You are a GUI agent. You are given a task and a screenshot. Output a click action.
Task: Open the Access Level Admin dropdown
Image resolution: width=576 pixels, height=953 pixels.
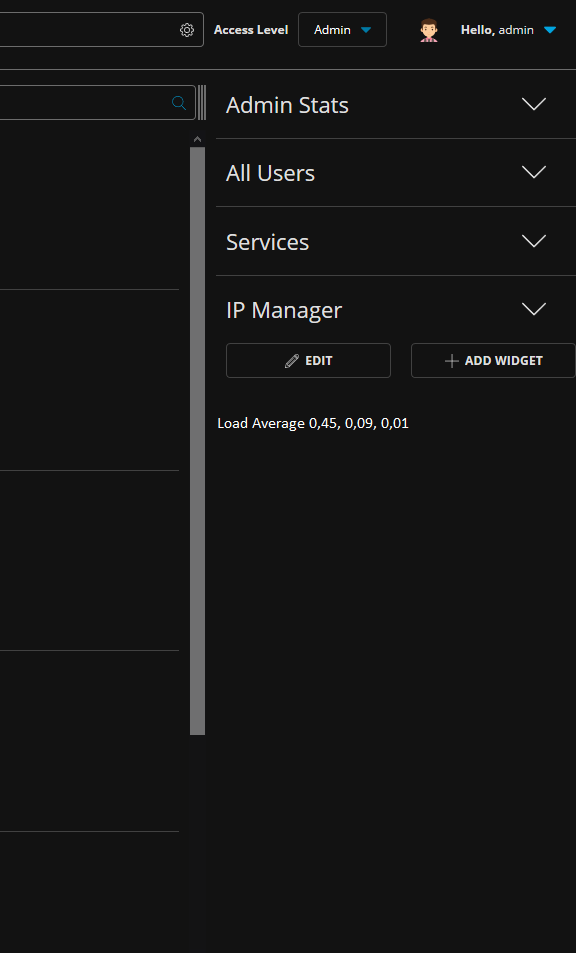coord(342,30)
